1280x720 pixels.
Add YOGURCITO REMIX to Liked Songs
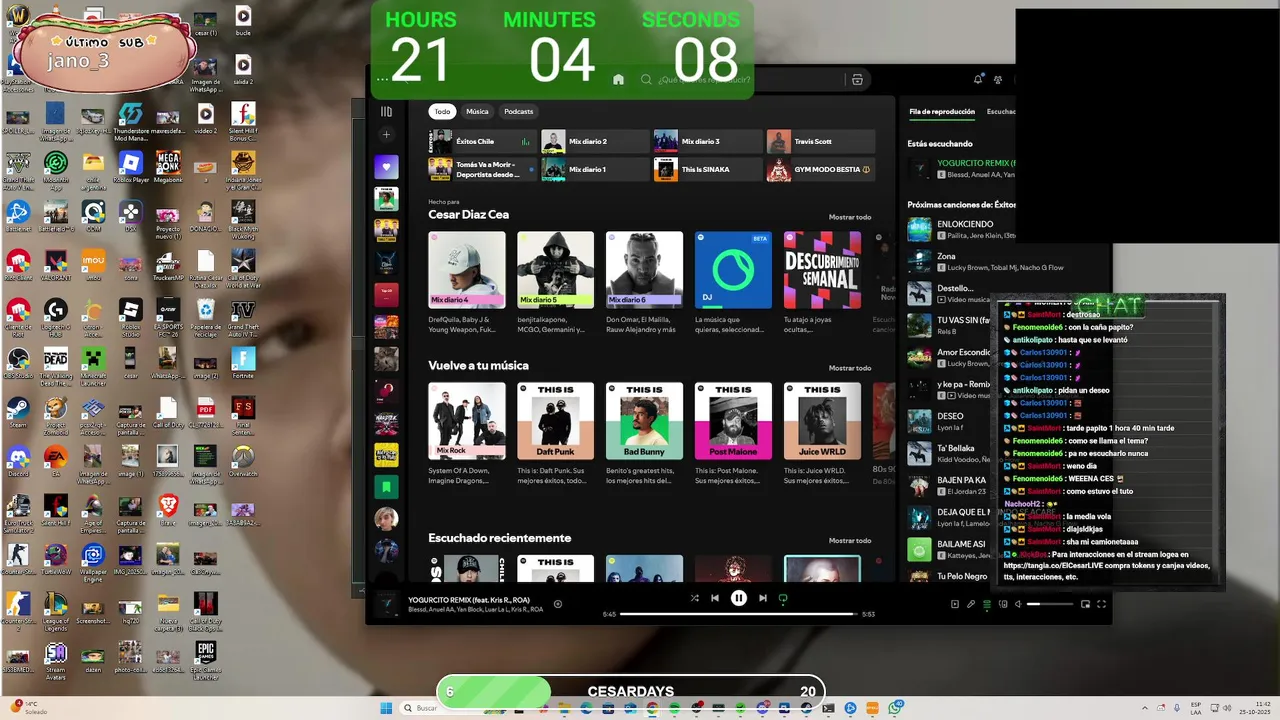(558, 604)
